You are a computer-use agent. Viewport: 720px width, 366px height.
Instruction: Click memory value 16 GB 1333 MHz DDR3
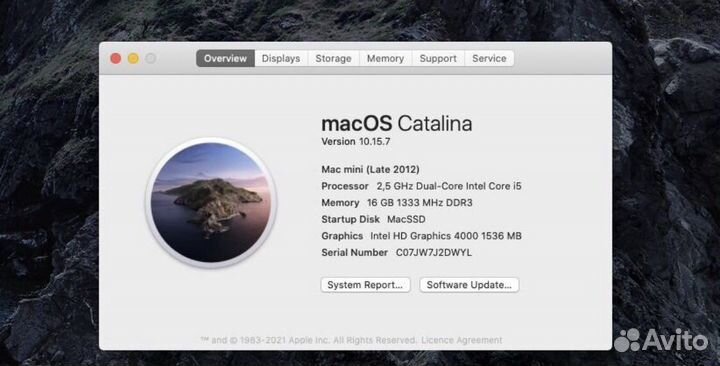click(x=419, y=203)
